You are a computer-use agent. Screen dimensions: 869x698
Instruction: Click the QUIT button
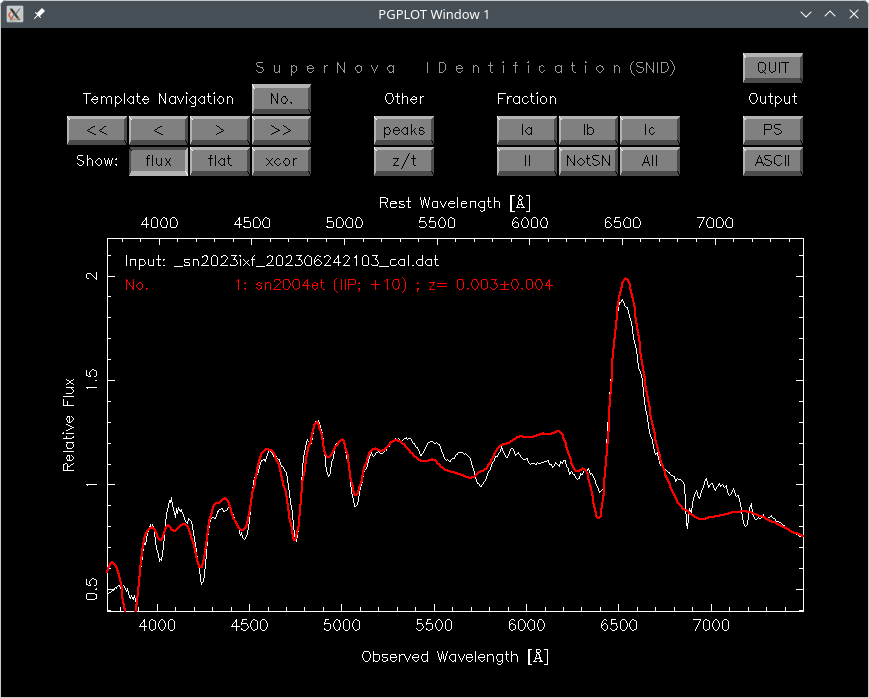click(x=773, y=68)
